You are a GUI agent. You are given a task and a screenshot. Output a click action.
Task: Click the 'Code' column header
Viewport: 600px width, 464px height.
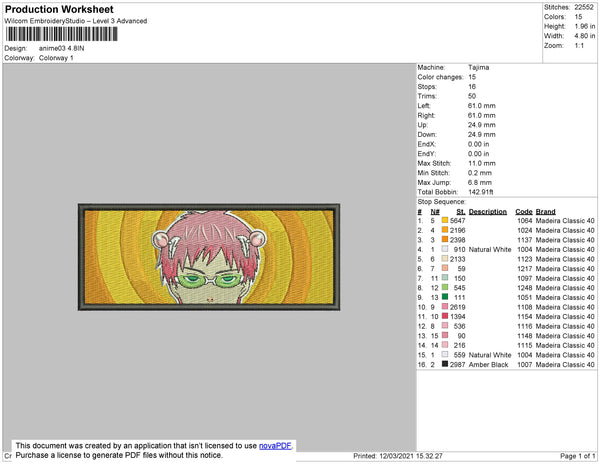click(524, 212)
